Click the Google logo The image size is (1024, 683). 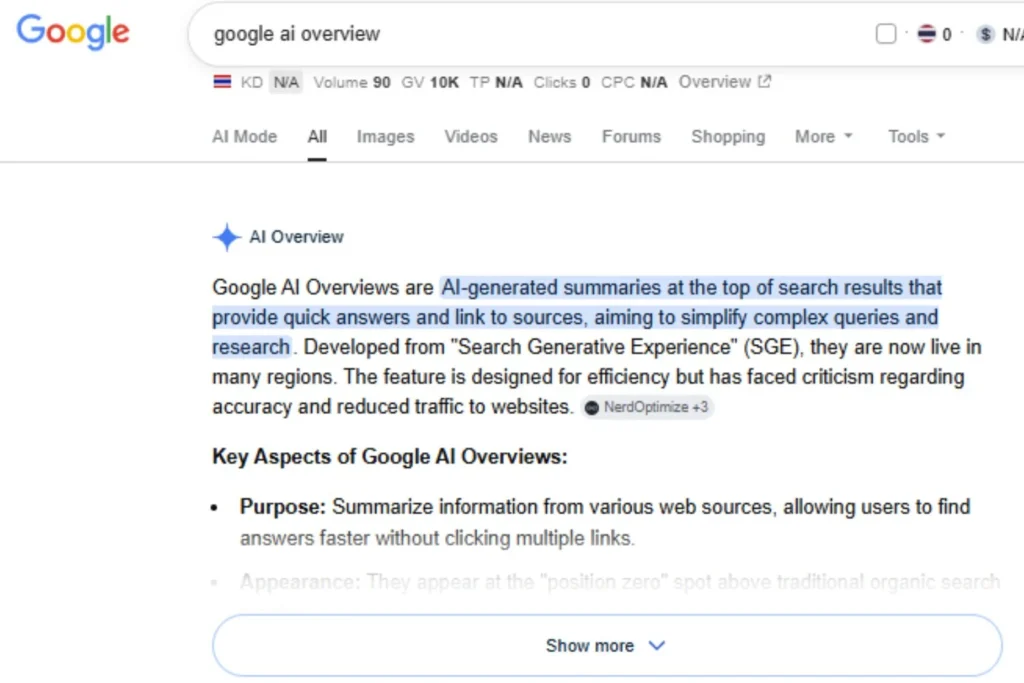(x=73, y=32)
